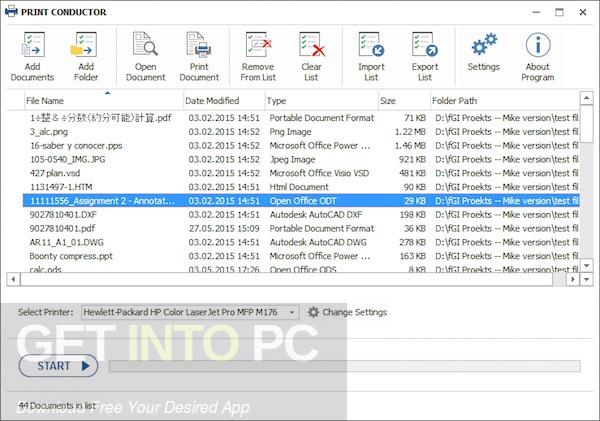Click date 27.05.2015 15:09 cell
The image size is (600, 421).
tap(224, 228)
